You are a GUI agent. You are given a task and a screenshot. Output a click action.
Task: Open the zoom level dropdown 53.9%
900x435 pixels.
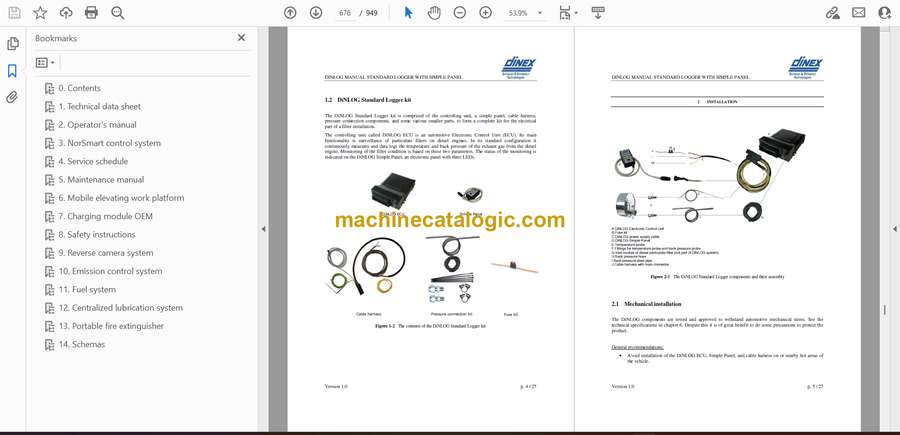(523, 13)
